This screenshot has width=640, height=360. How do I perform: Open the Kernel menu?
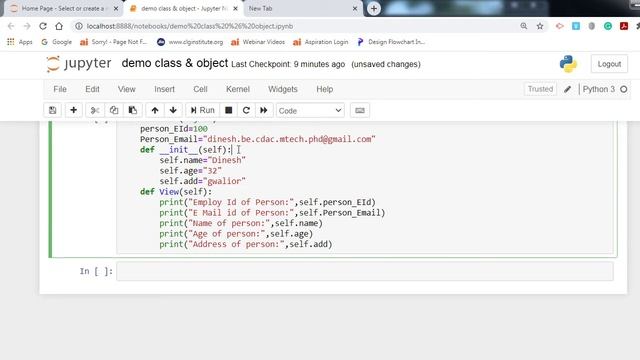(x=238, y=89)
